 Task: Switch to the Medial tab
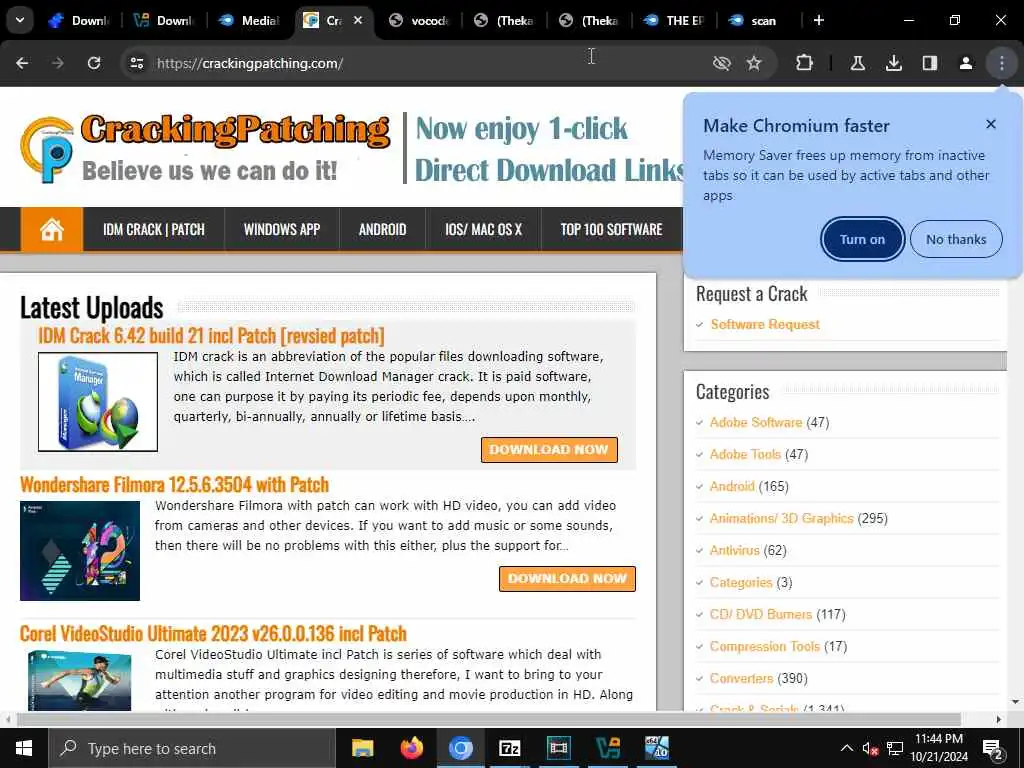pyautogui.click(x=249, y=21)
